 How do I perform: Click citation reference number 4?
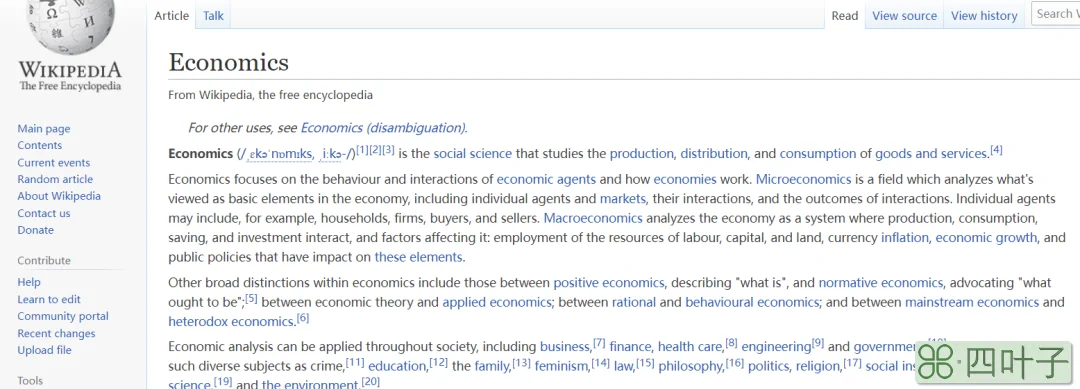pyautogui.click(x=996, y=150)
